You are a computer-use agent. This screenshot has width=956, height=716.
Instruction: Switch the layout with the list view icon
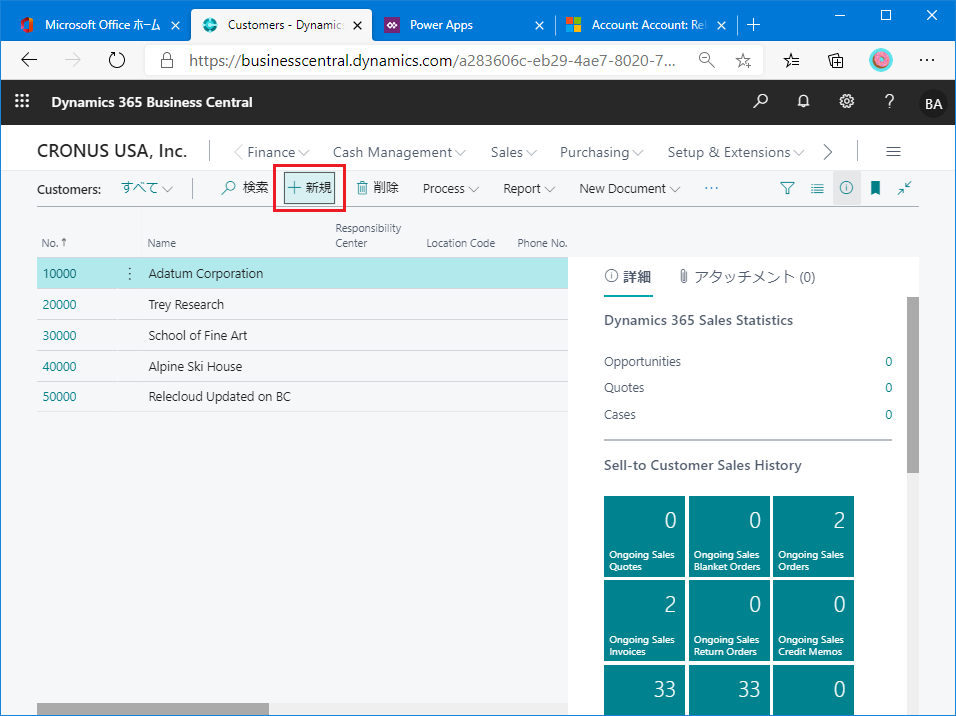[x=817, y=188]
